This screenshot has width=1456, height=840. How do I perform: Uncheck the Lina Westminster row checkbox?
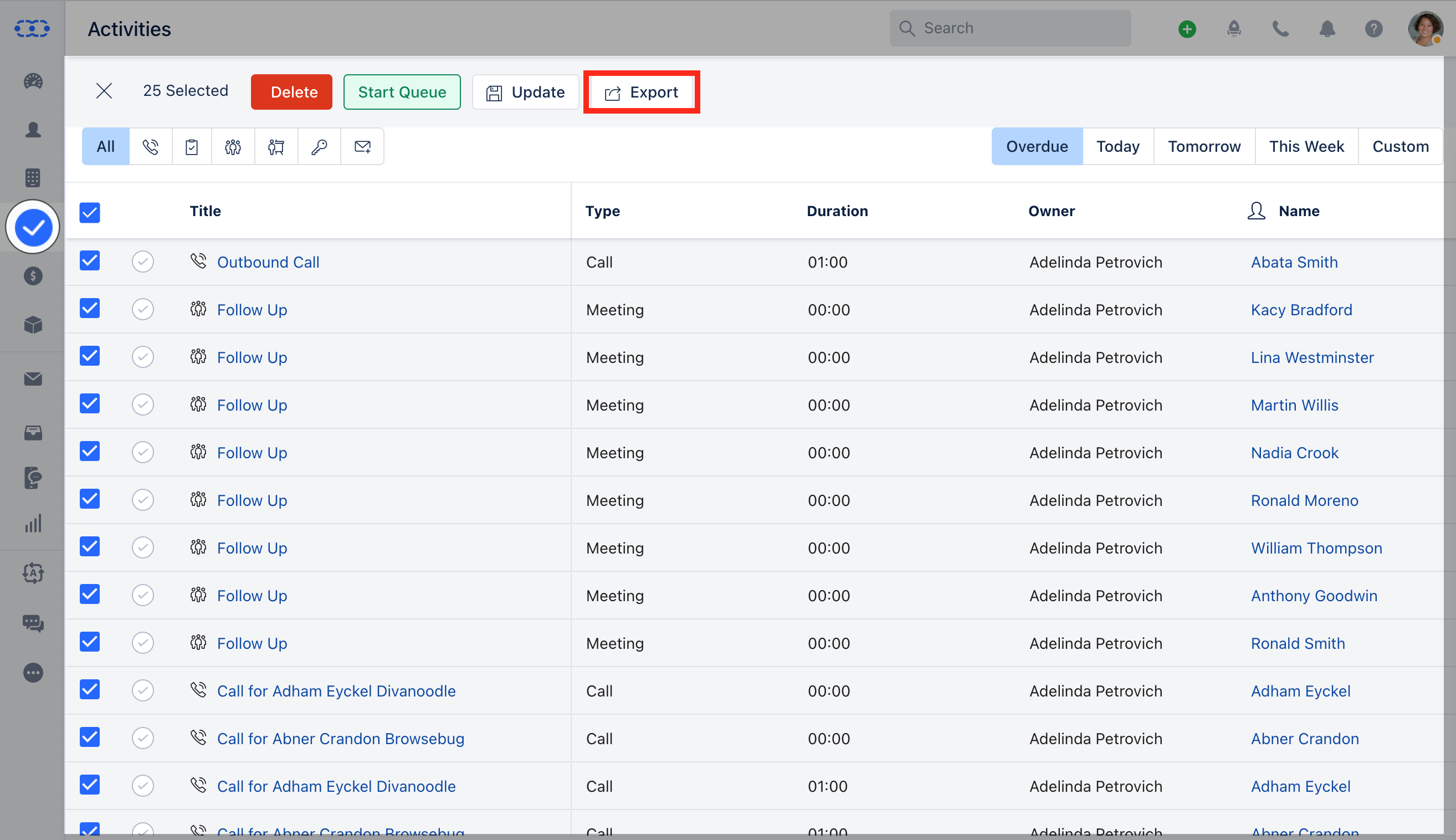pyautogui.click(x=89, y=356)
